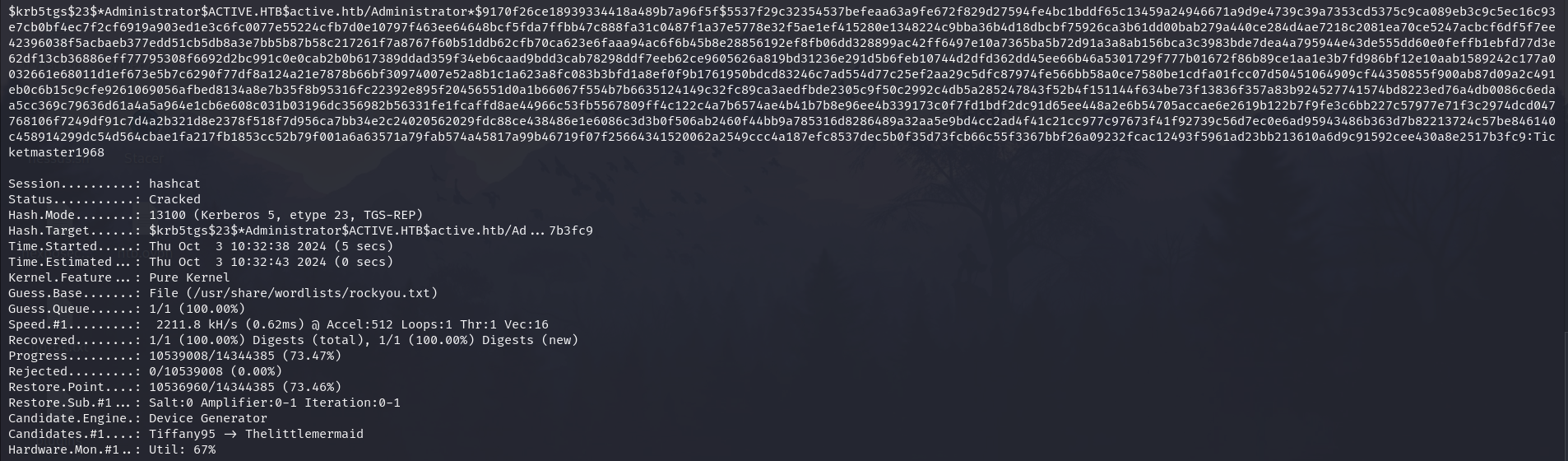
Task: Click the Rejected 0.00% value
Action: 216,371
